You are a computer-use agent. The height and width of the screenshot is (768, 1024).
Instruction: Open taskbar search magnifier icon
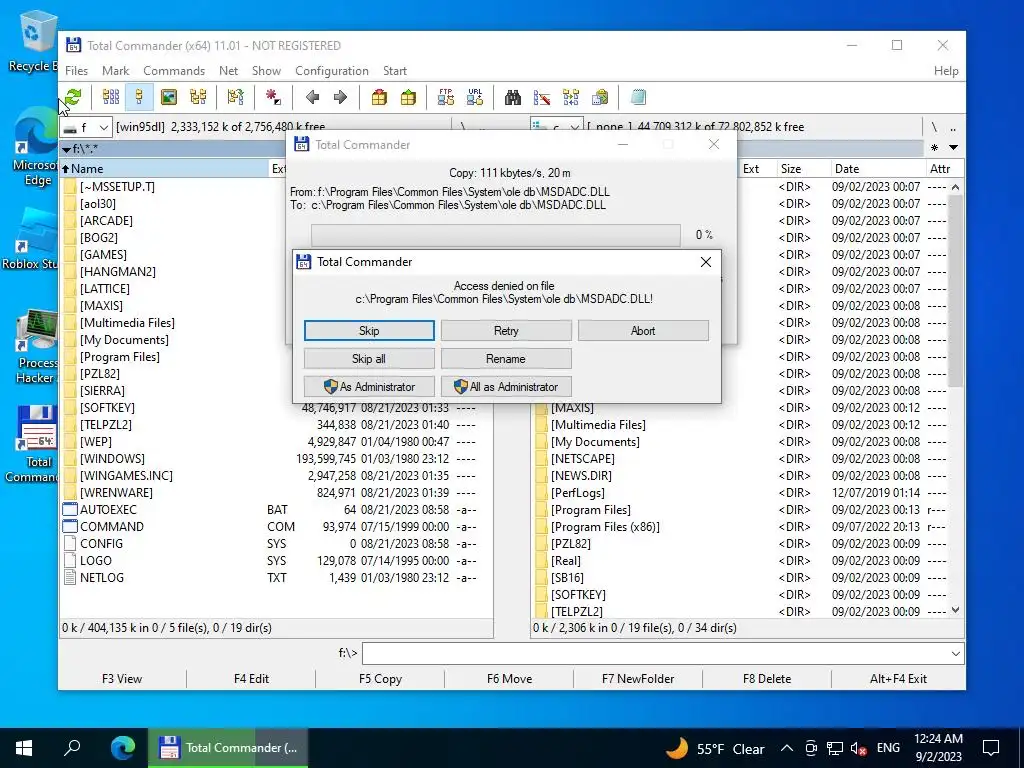(x=72, y=748)
